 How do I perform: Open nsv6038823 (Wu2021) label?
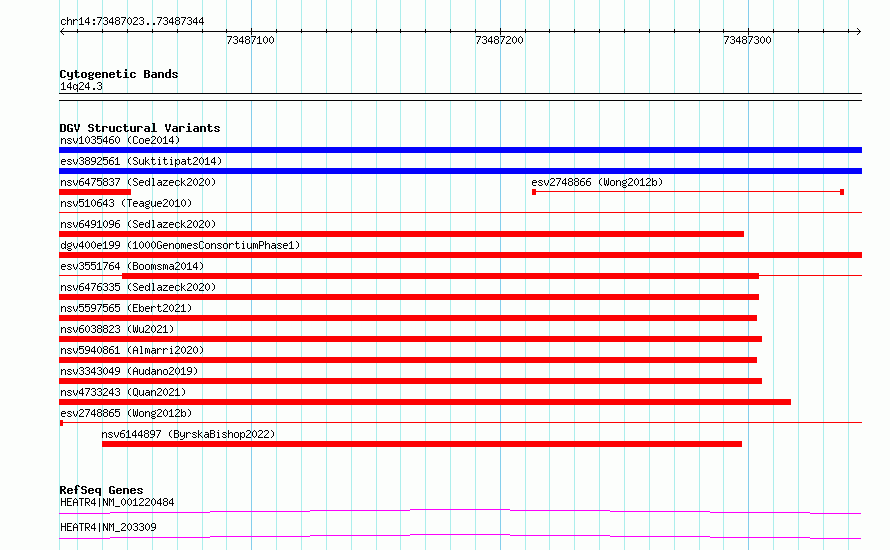(117, 329)
